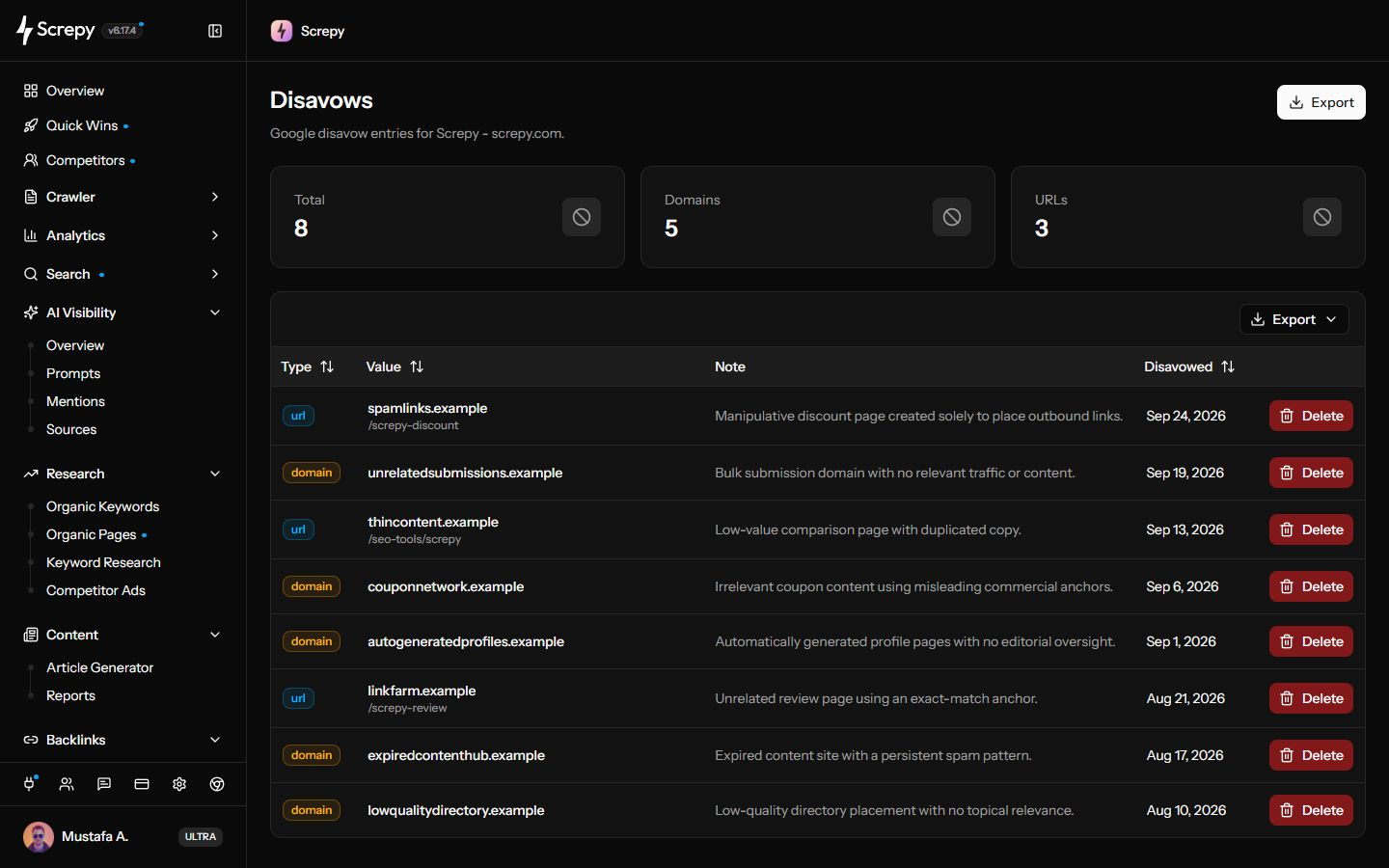Open Reports under Content

click(70, 695)
